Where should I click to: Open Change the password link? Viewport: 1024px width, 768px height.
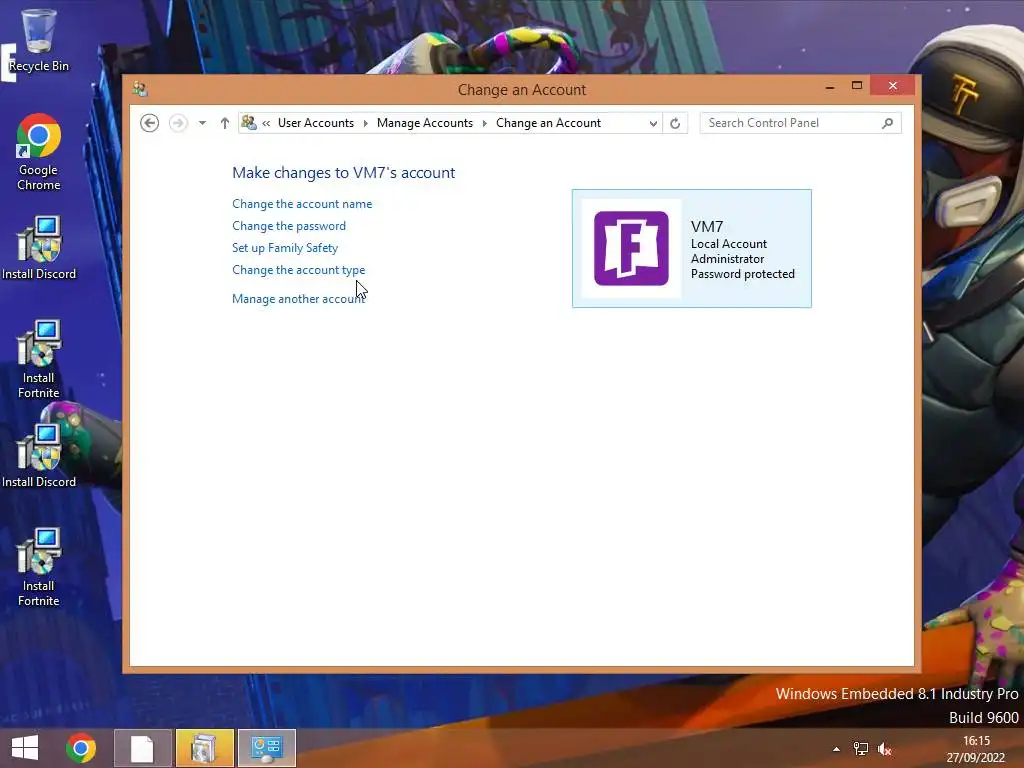289,226
